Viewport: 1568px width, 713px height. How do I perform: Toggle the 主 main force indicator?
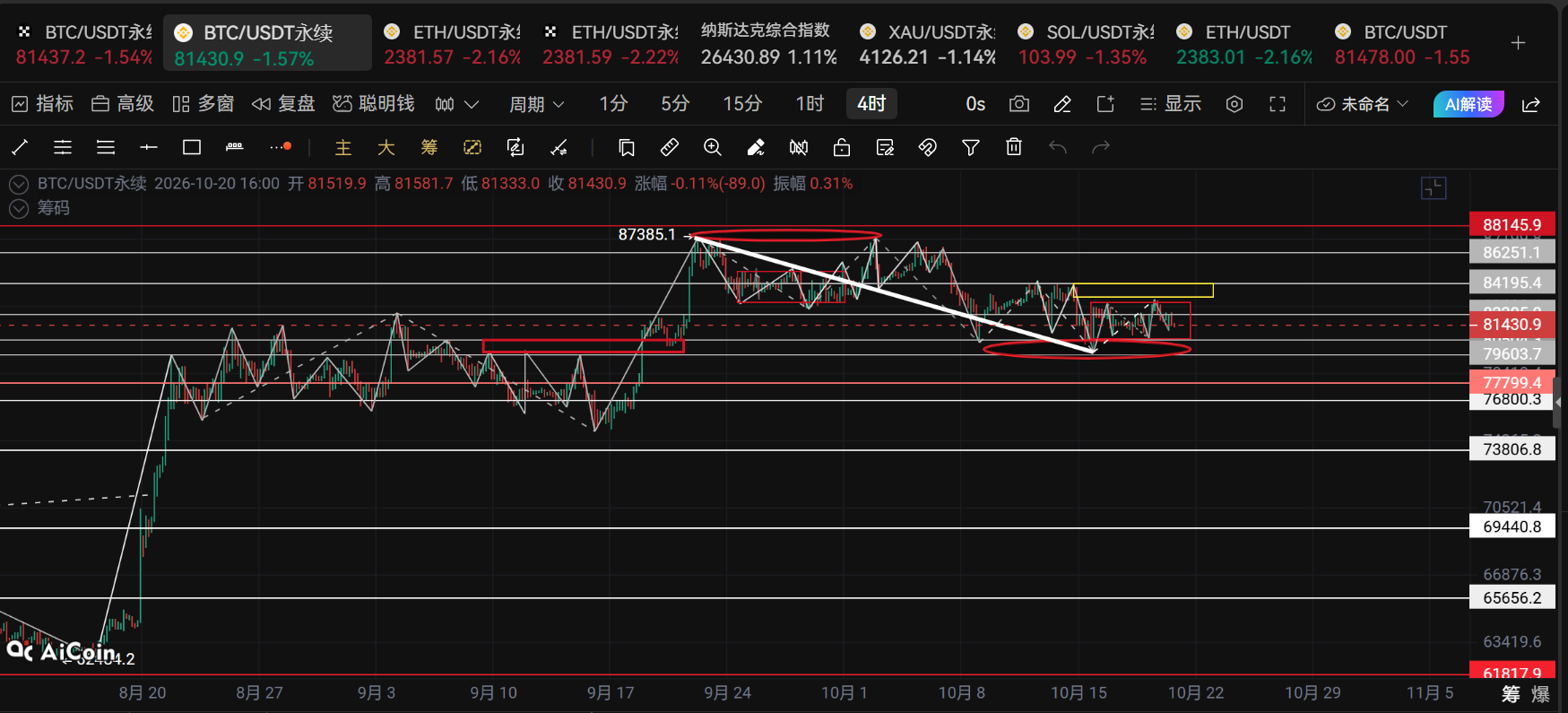pyautogui.click(x=343, y=147)
